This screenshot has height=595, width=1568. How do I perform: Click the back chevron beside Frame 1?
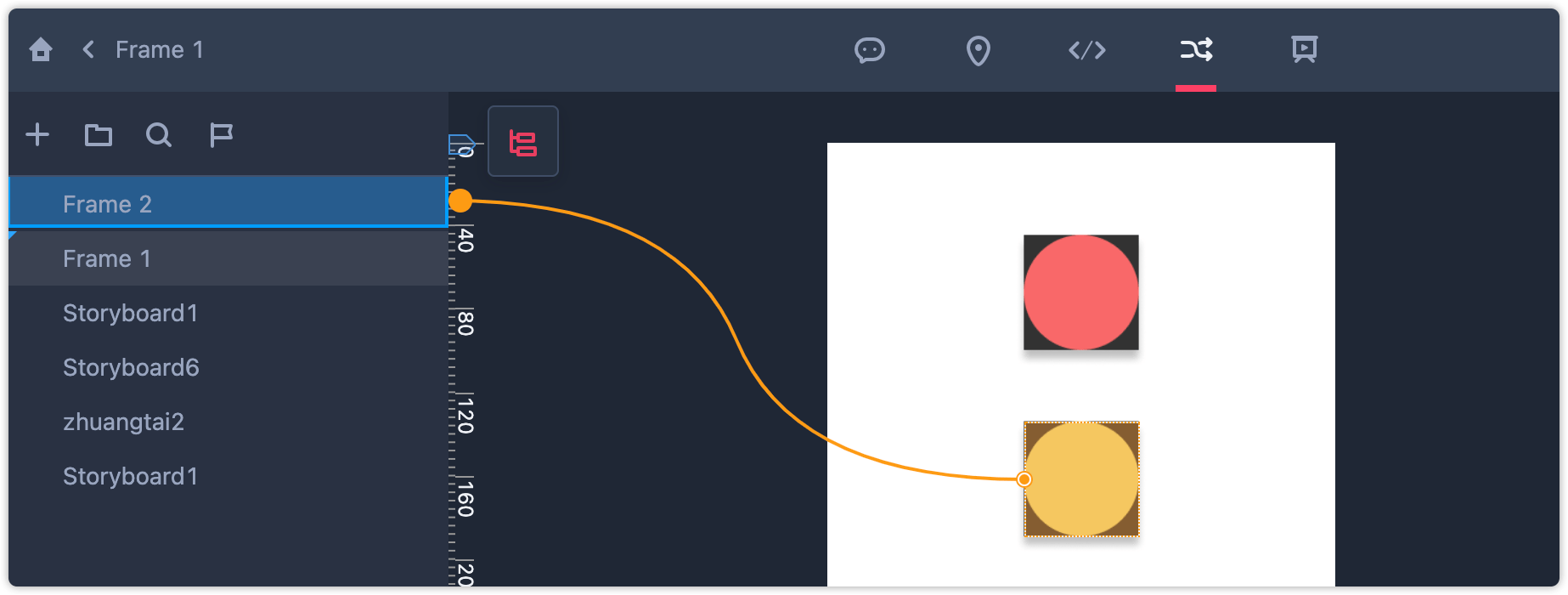pos(88,49)
